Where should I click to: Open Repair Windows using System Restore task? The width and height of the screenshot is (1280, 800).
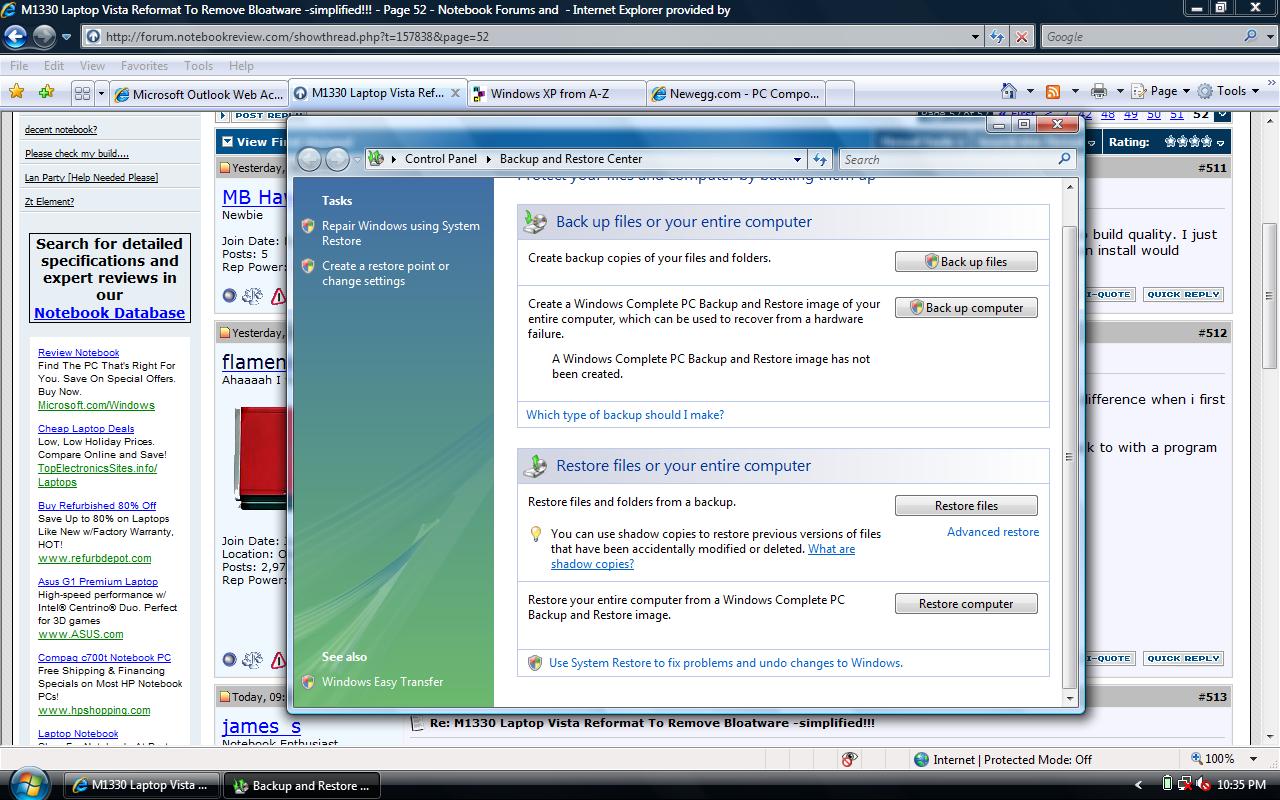400,233
